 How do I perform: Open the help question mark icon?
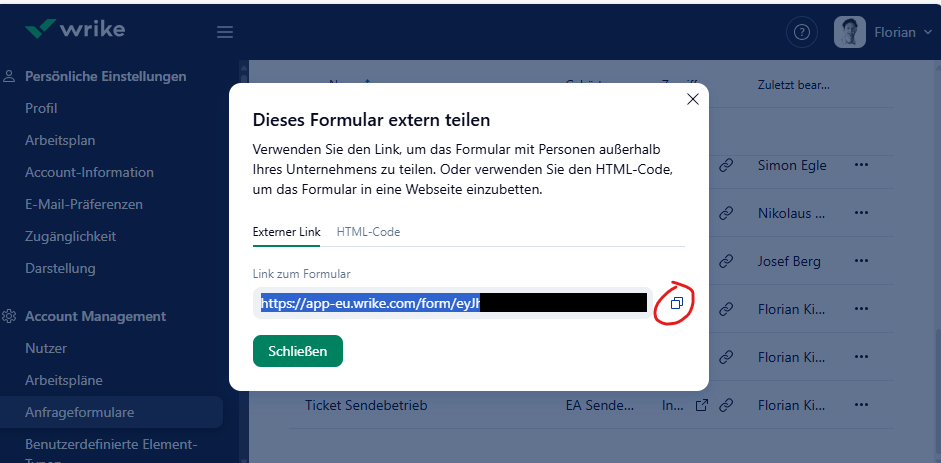click(801, 32)
